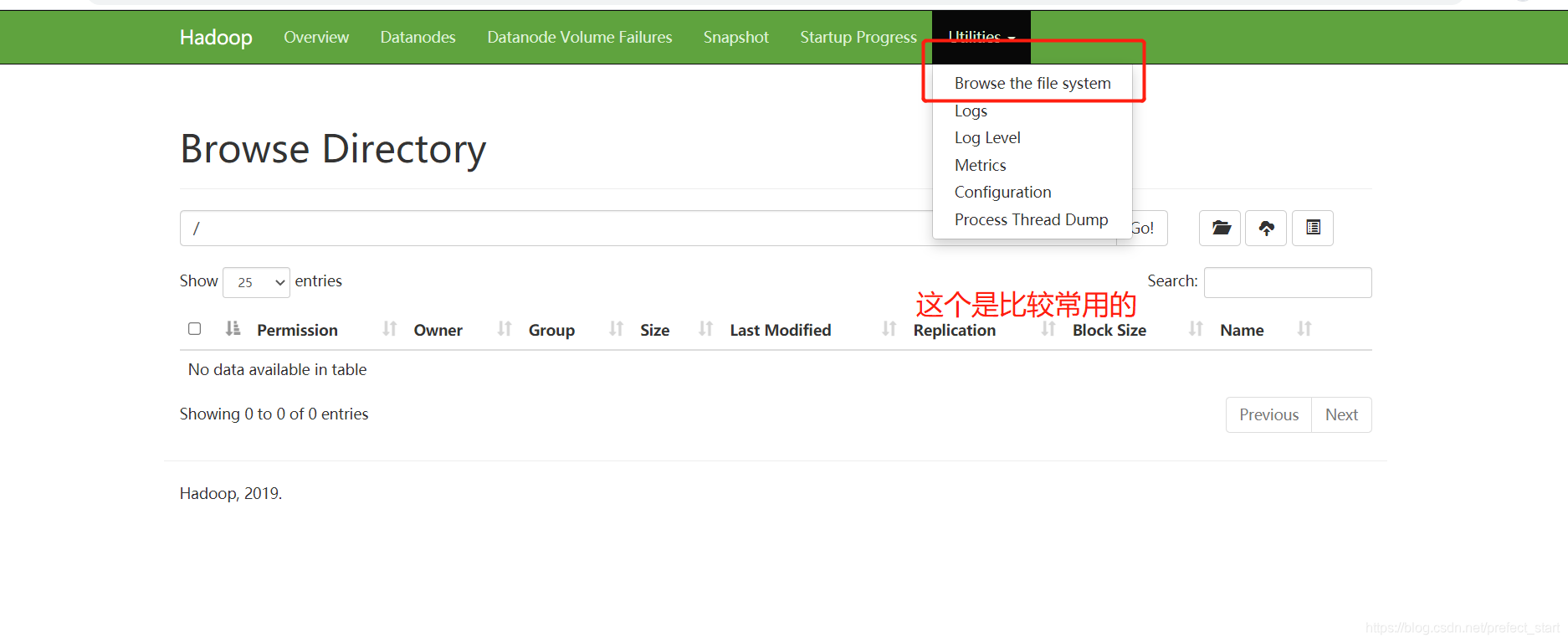Sort table by Replication column arrows

pos(1048,329)
